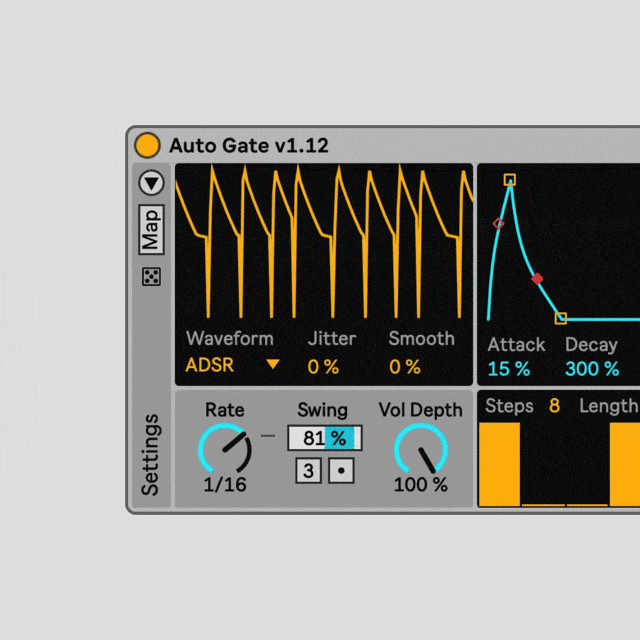Screen dimensions: 640x640
Task: Click the Rate knob
Action: point(225,448)
